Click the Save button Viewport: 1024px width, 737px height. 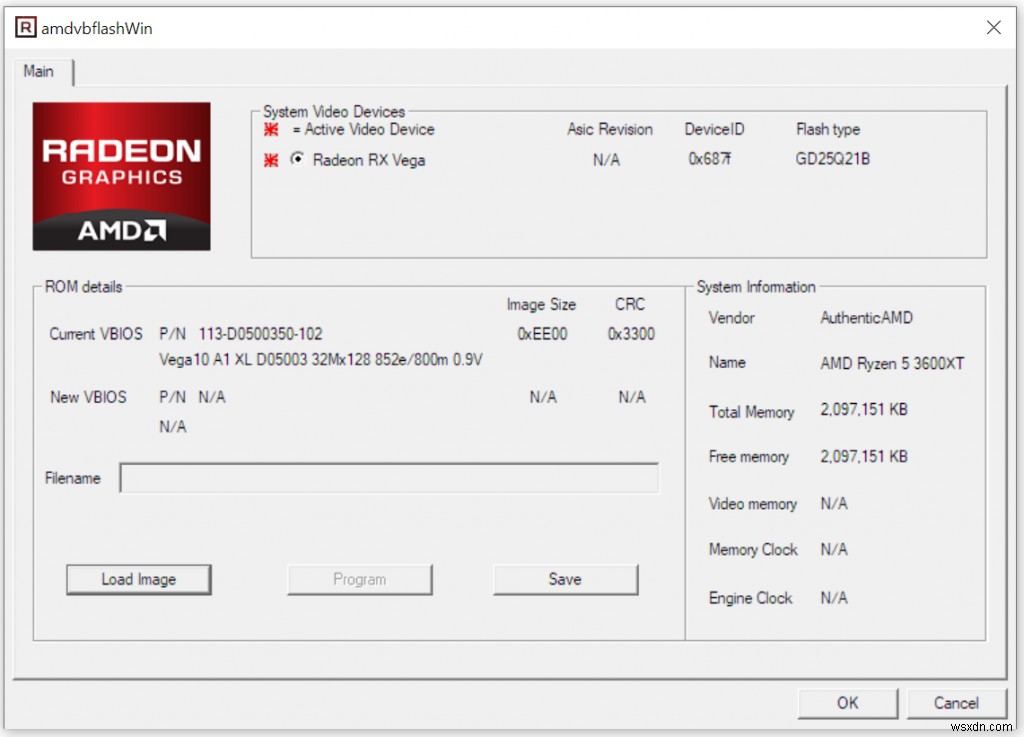[565, 579]
